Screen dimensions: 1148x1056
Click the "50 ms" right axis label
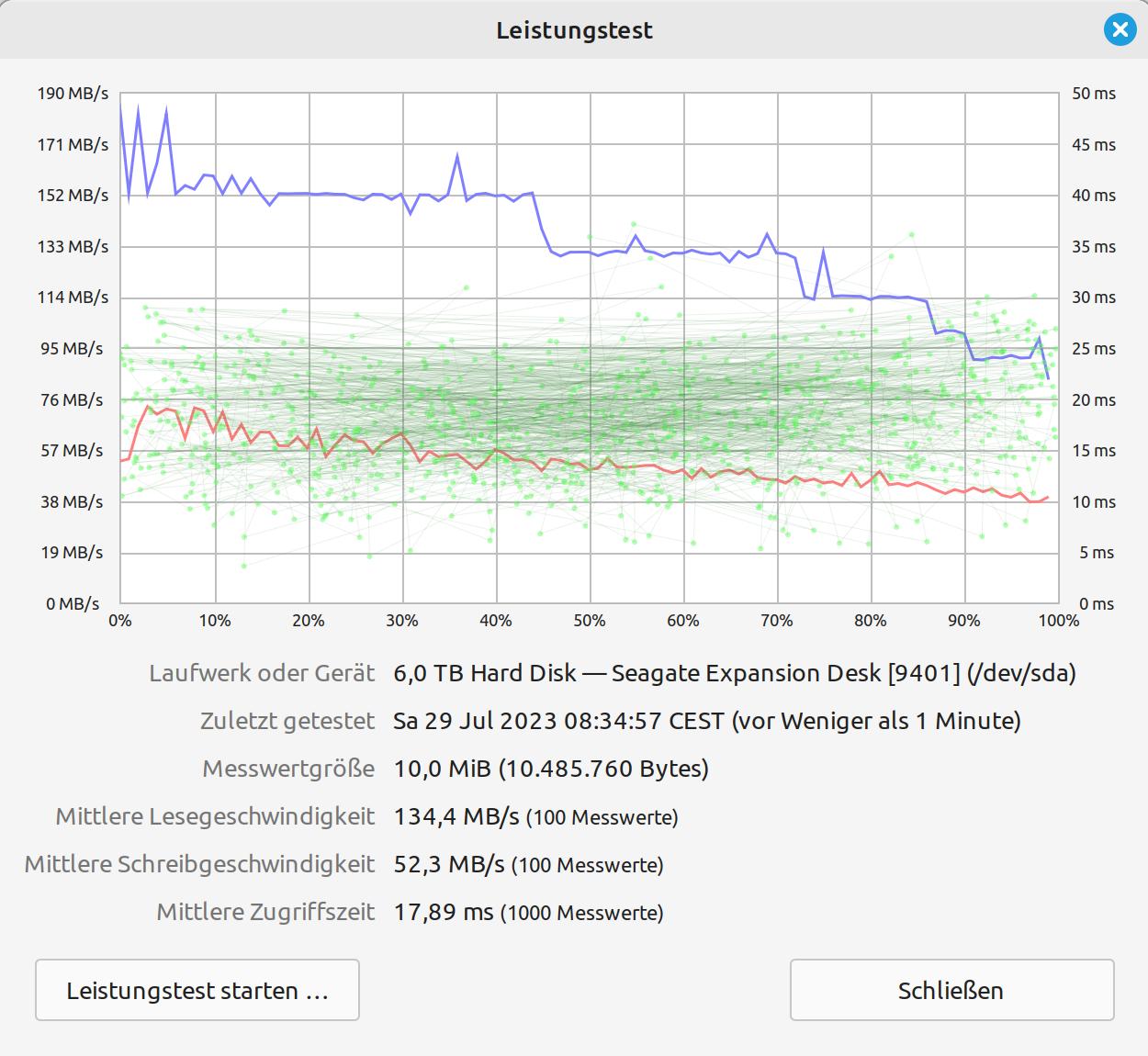click(x=1093, y=94)
